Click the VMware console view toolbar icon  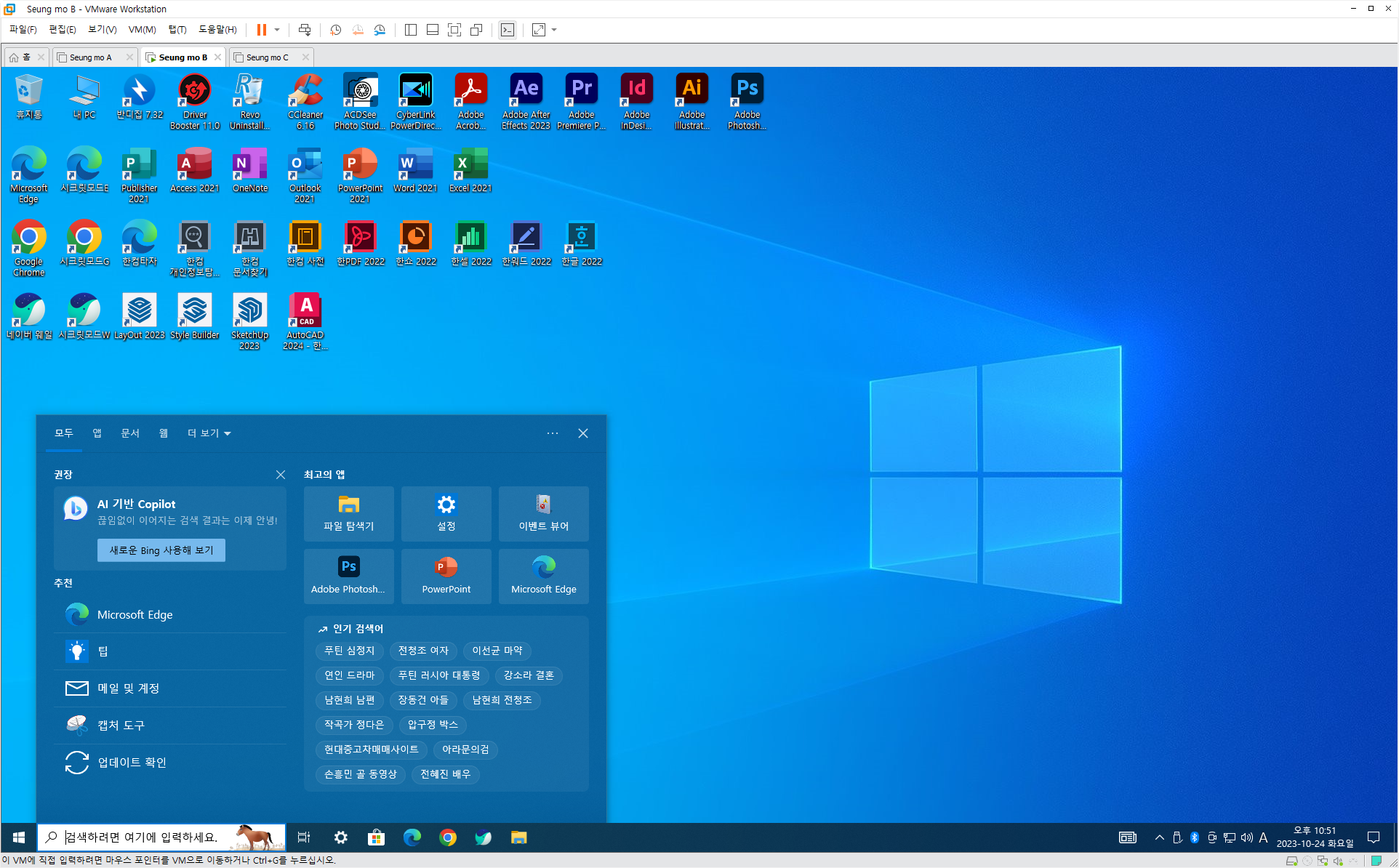tap(507, 30)
